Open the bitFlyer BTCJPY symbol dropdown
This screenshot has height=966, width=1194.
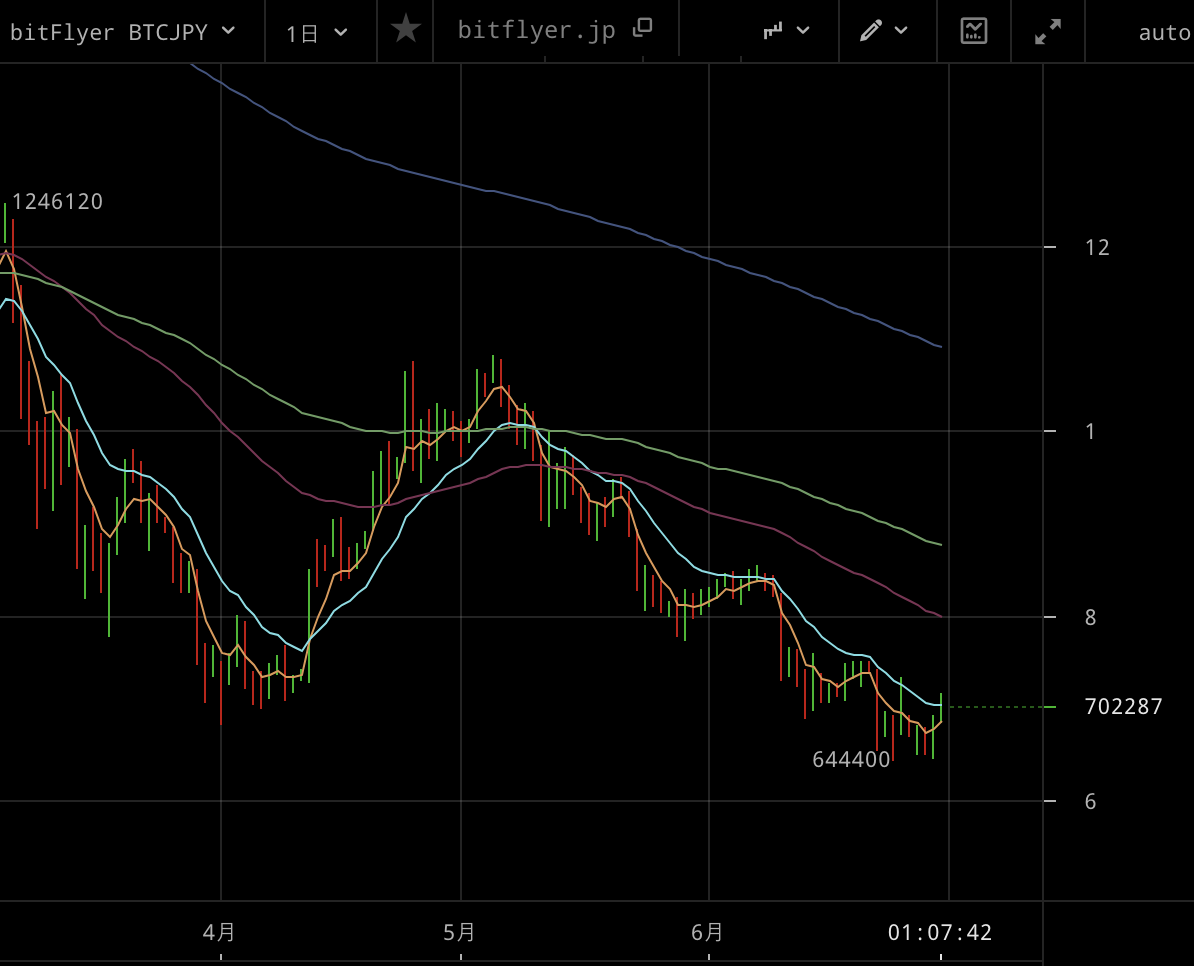coord(123,32)
